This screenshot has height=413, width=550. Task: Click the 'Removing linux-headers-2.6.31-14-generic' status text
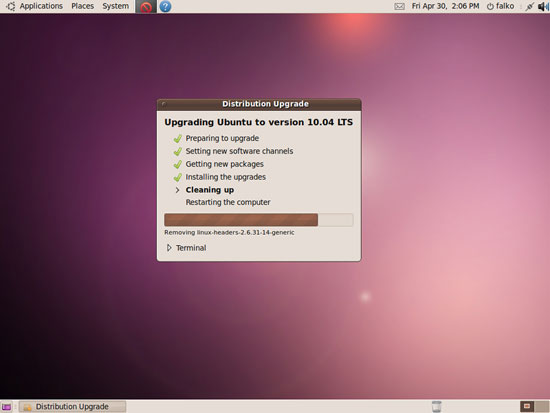[229, 233]
